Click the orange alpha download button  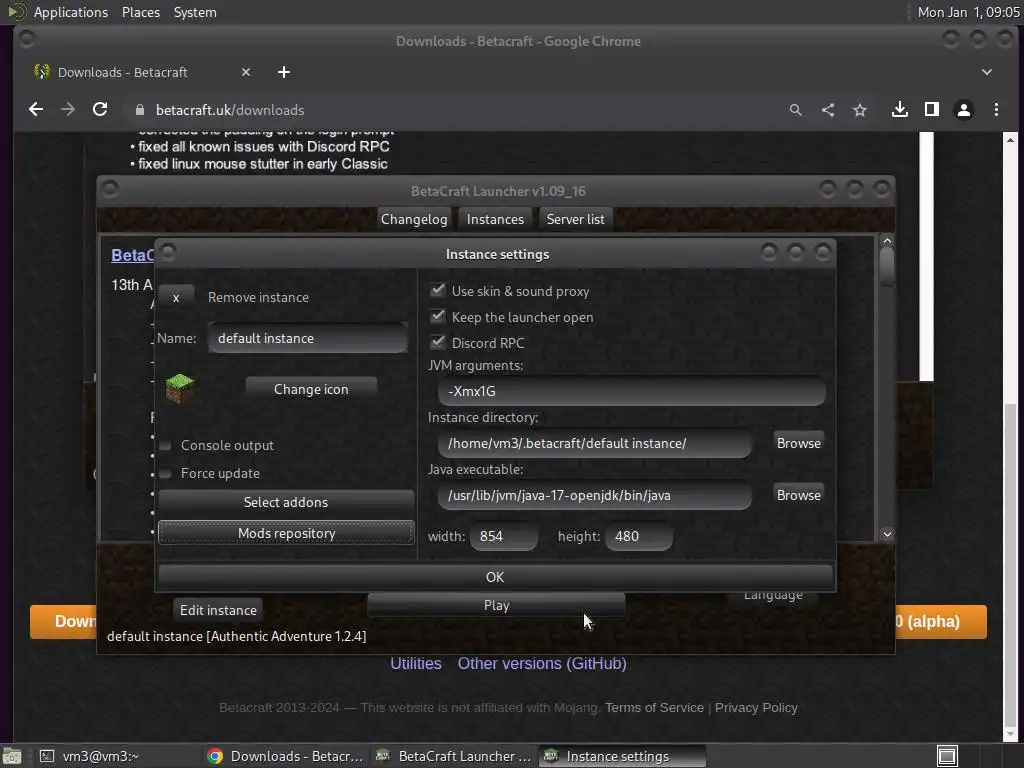click(x=940, y=622)
